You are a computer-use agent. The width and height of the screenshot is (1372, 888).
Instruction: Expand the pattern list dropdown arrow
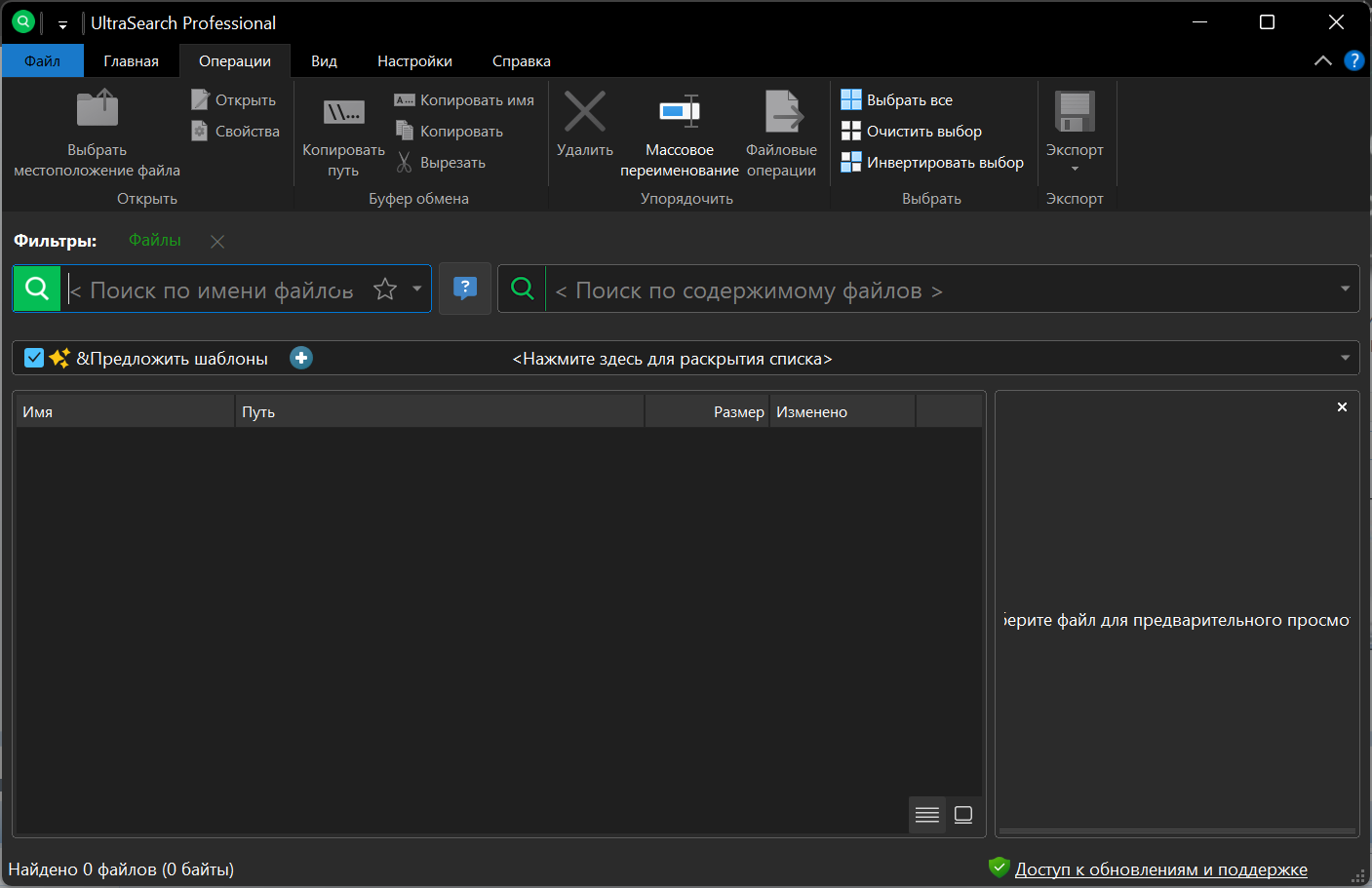pyautogui.click(x=1345, y=358)
